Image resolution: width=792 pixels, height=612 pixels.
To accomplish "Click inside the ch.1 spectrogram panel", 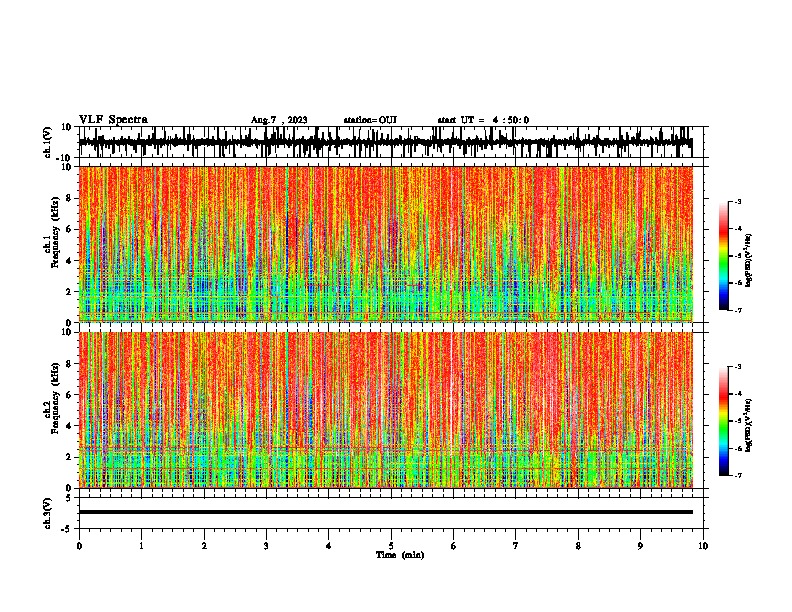I will coord(385,244).
